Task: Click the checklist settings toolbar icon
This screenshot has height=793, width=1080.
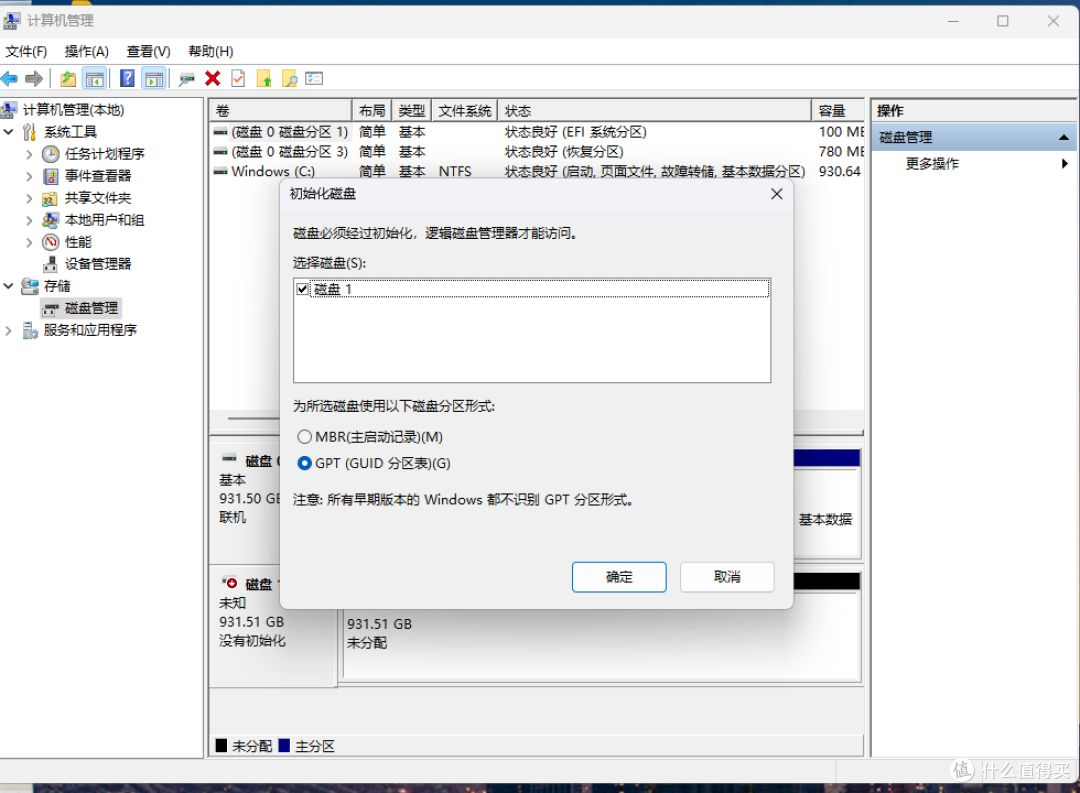Action: (314, 79)
